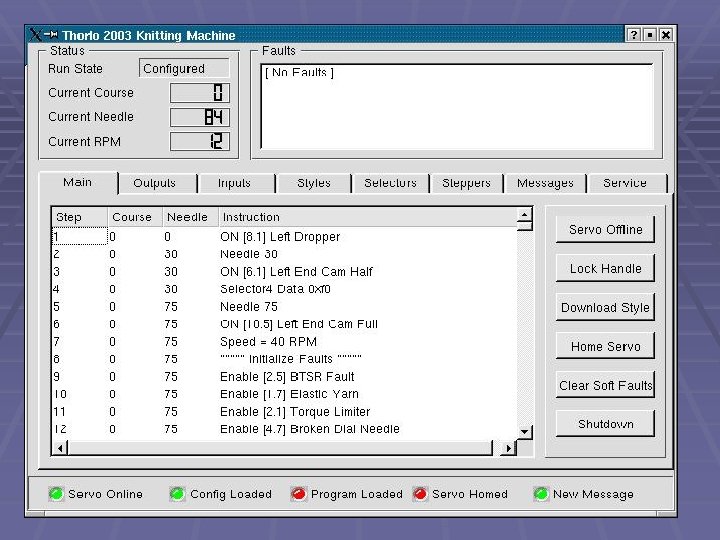Click the green Servo Online indicator light
Screen dimensions: 720x540
56,494
